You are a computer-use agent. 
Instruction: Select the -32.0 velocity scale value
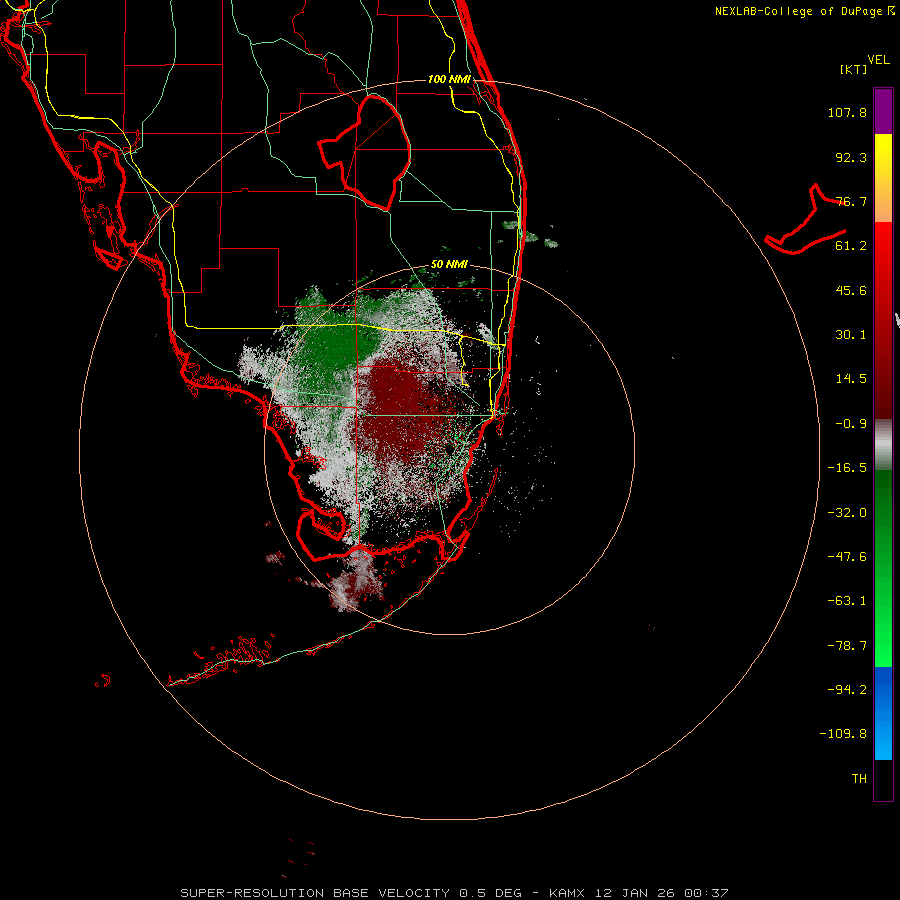847,513
